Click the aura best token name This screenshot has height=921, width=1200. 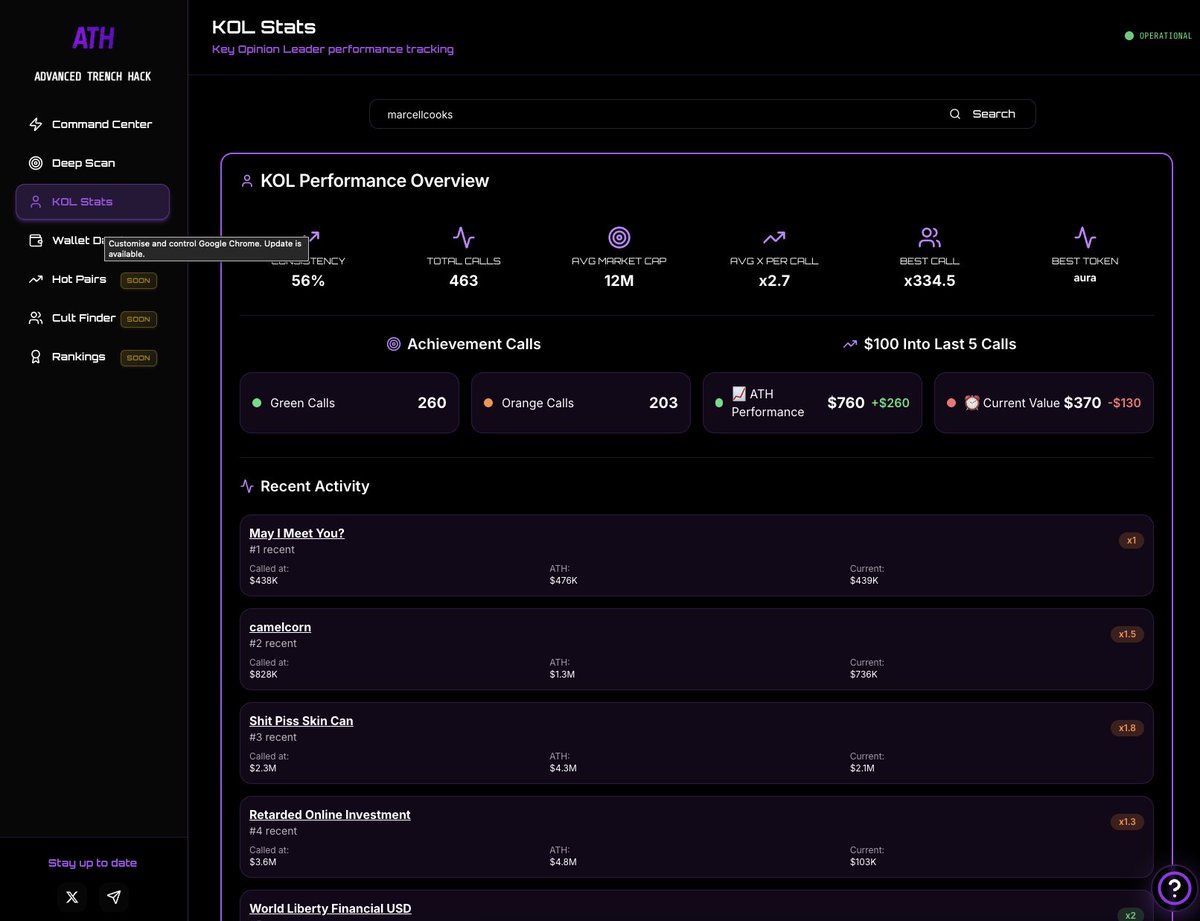(1085, 278)
